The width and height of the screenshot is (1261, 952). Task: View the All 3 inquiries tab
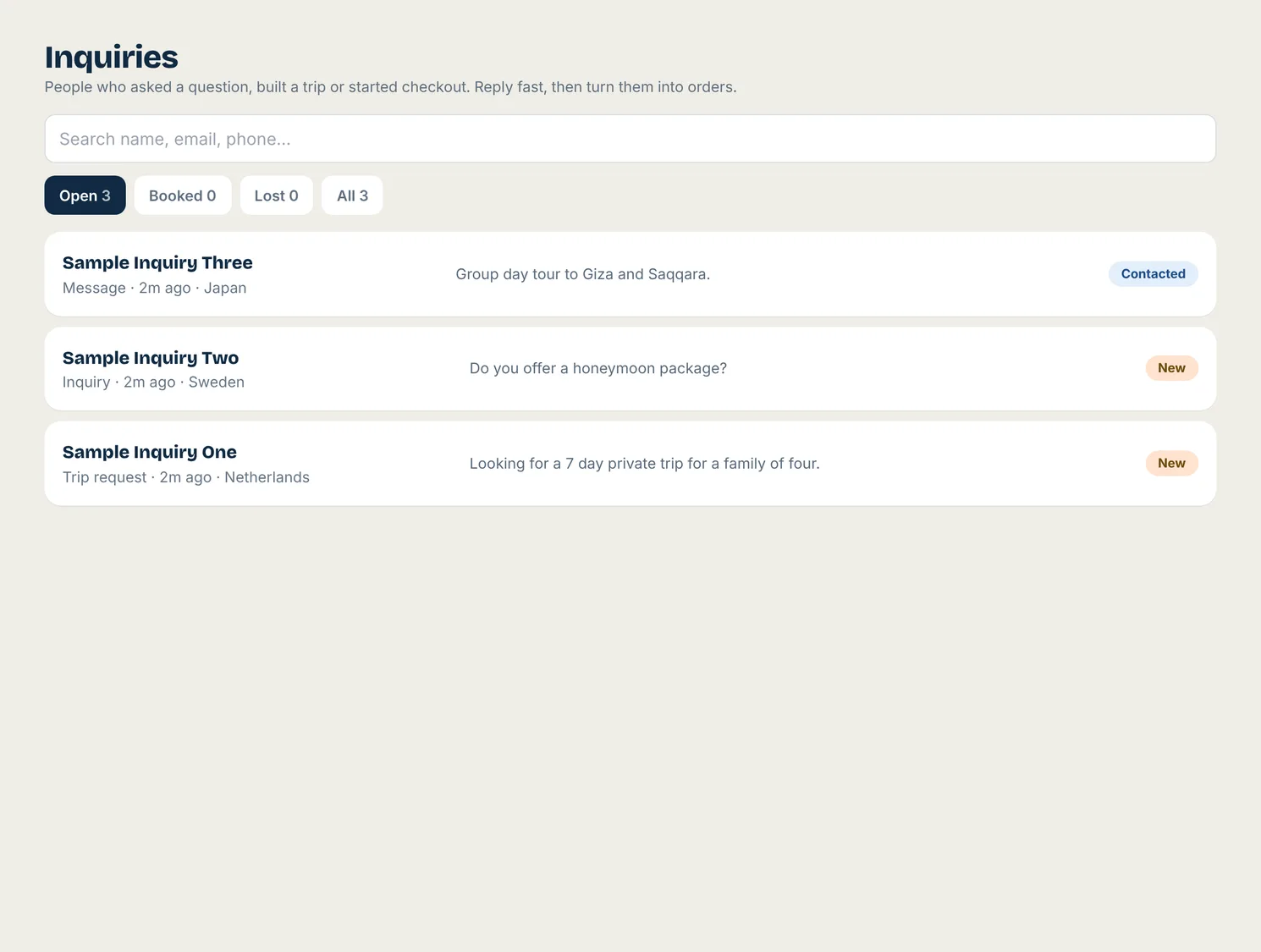click(352, 195)
